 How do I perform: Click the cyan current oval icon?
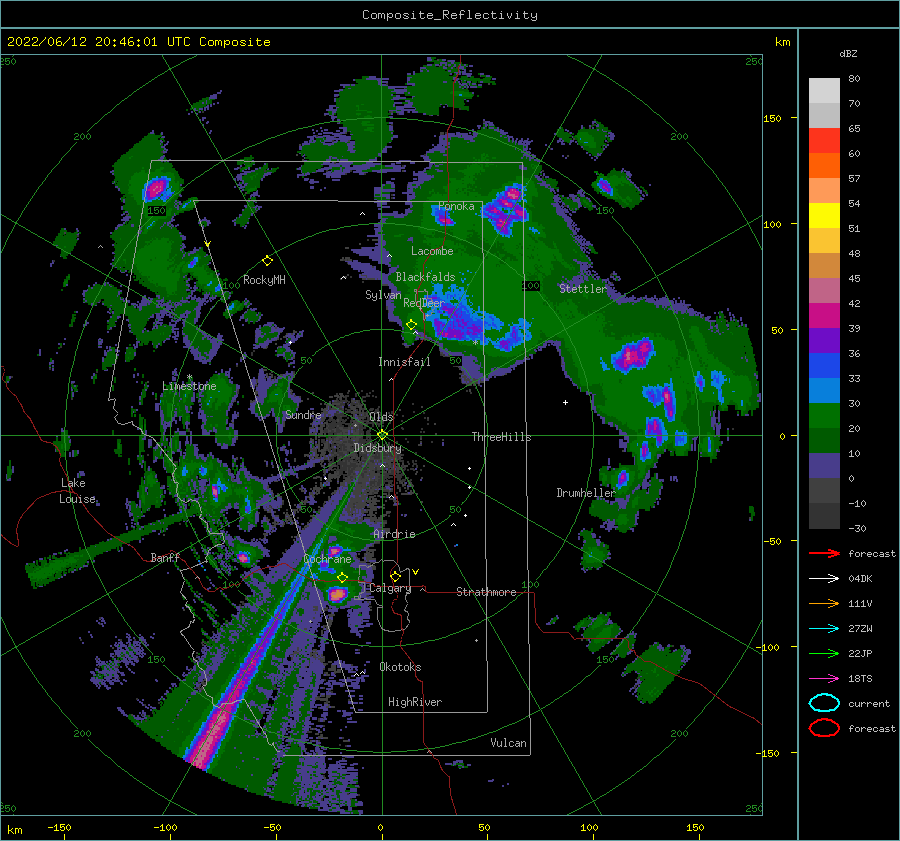[824, 703]
